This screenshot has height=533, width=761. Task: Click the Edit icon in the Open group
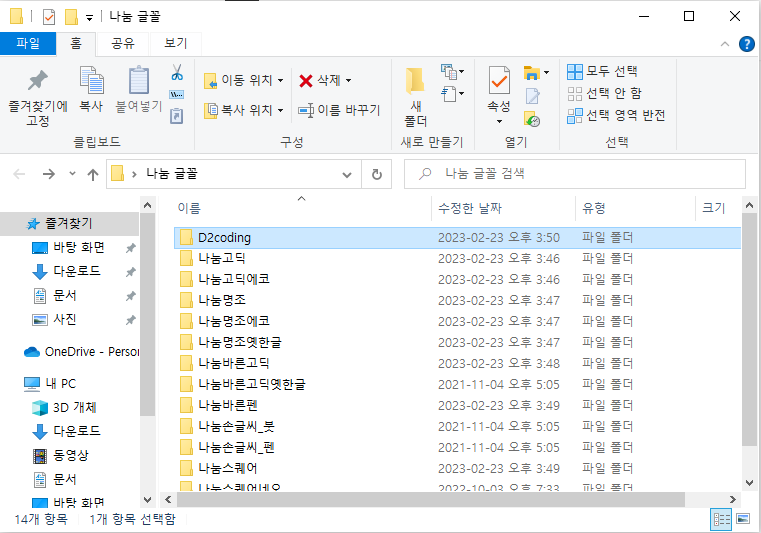click(532, 96)
